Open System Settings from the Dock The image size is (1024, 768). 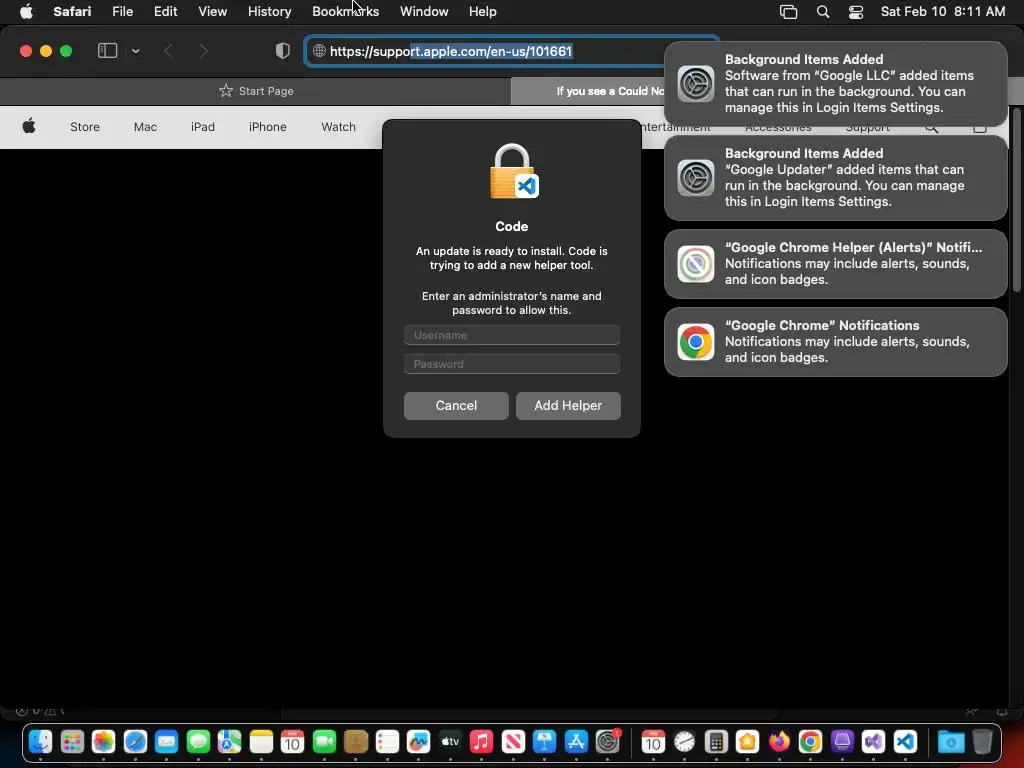tap(607, 742)
